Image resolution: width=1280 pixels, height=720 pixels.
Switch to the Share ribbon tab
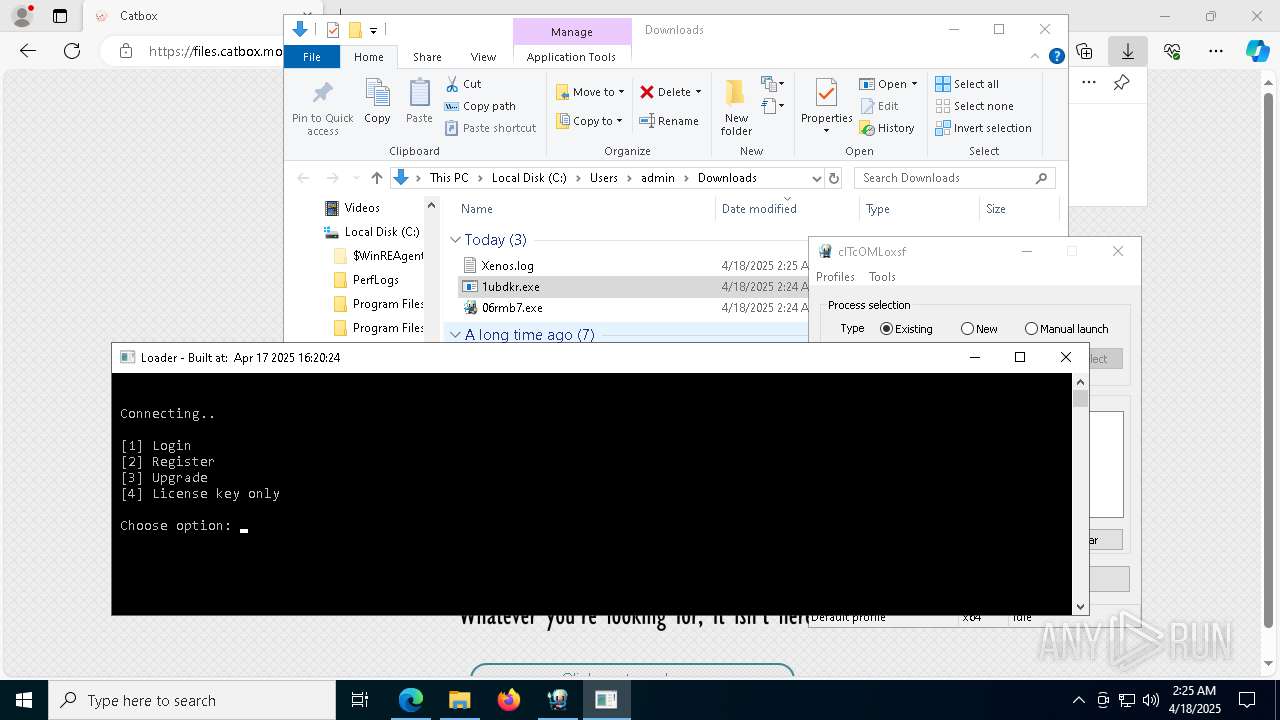tap(427, 57)
